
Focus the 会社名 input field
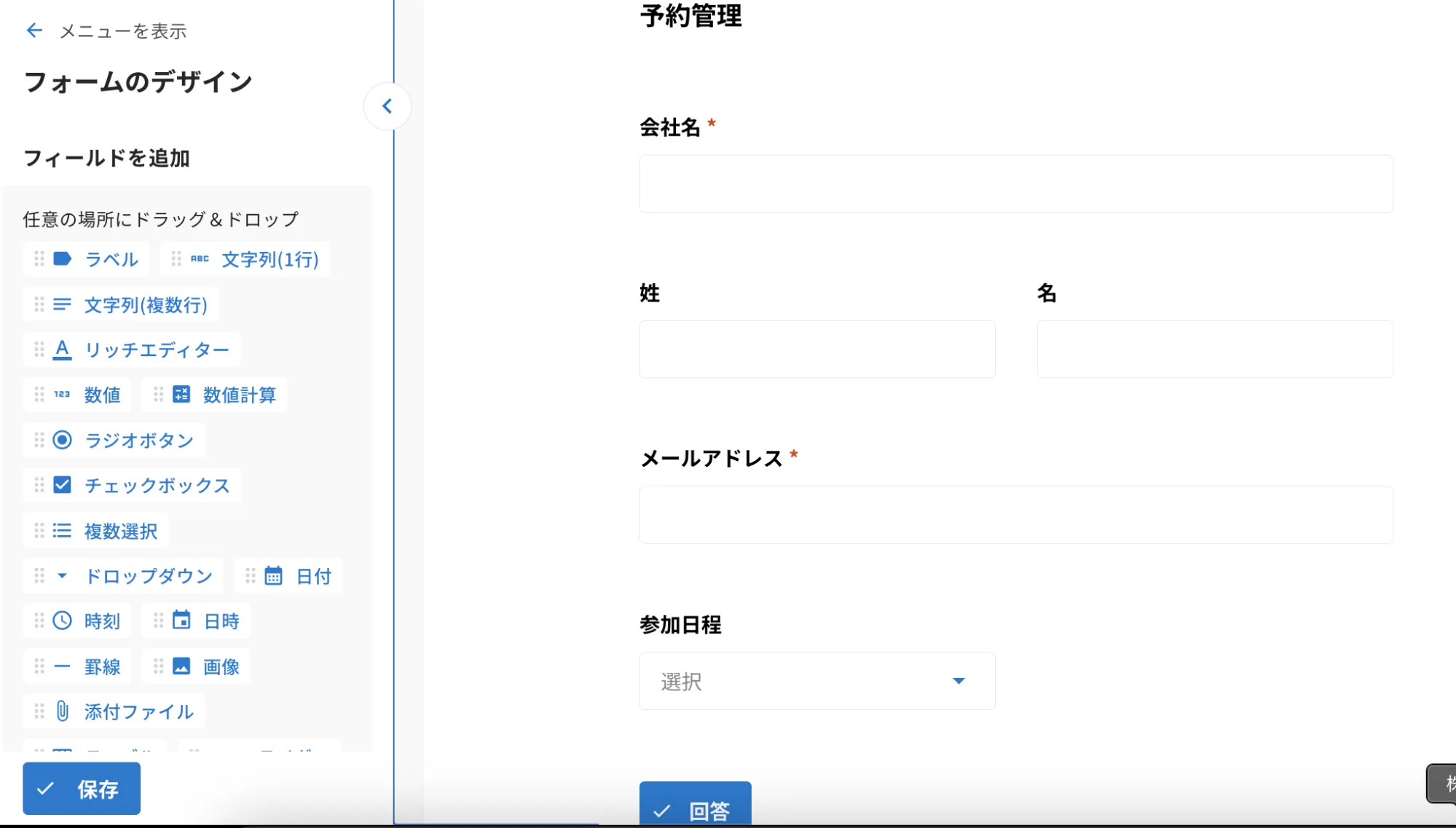1016,184
